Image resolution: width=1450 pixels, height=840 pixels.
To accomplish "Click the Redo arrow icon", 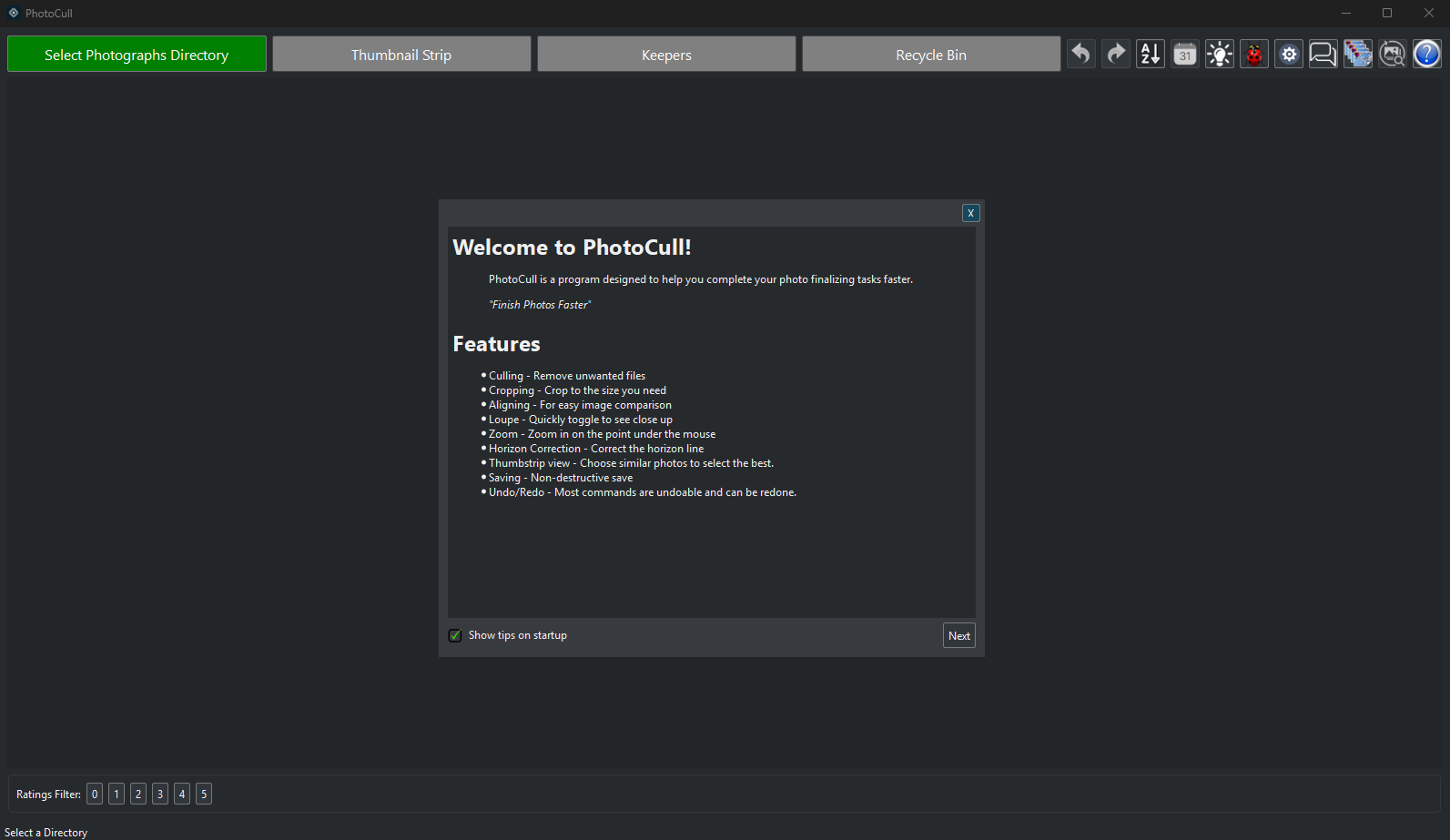I will coord(1116,55).
